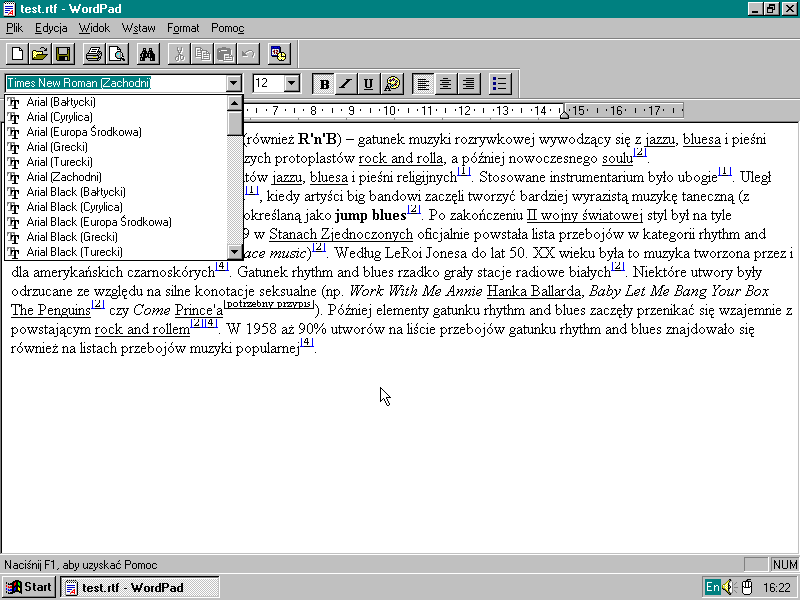Open the Wstaw menu
The height and width of the screenshot is (600, 800).
(138, 28)
